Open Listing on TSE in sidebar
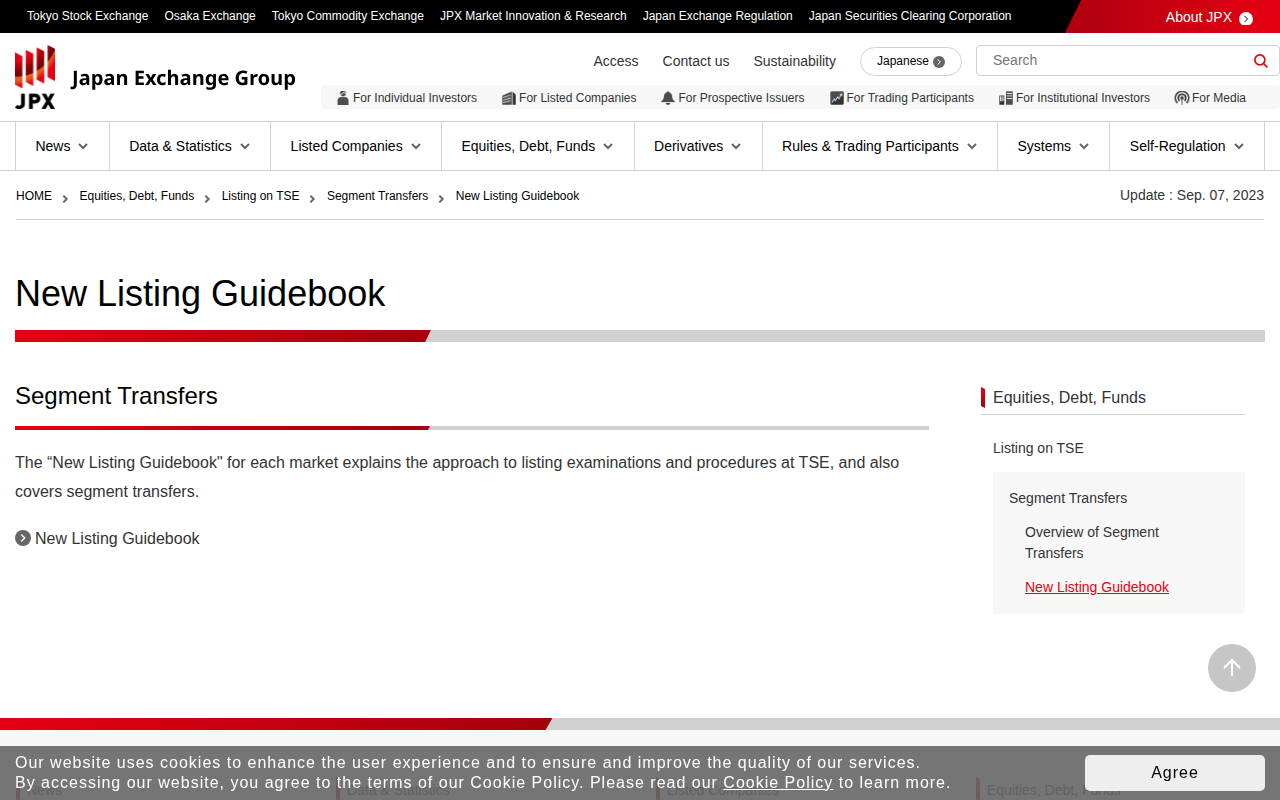 (x=1038, y=448)
